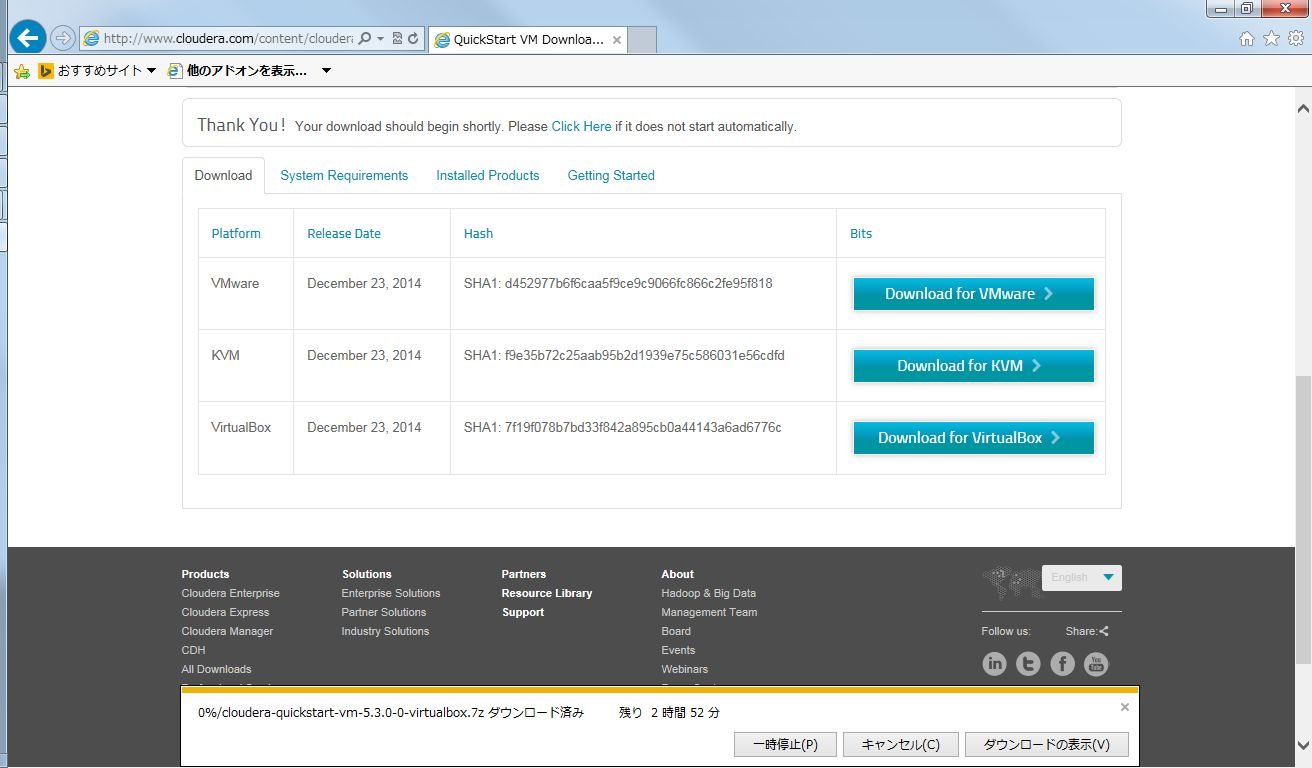The height and width of the screenshot is (768, 1312).
Task: Open a new blank tab
Action: click(x=642, y=40)
